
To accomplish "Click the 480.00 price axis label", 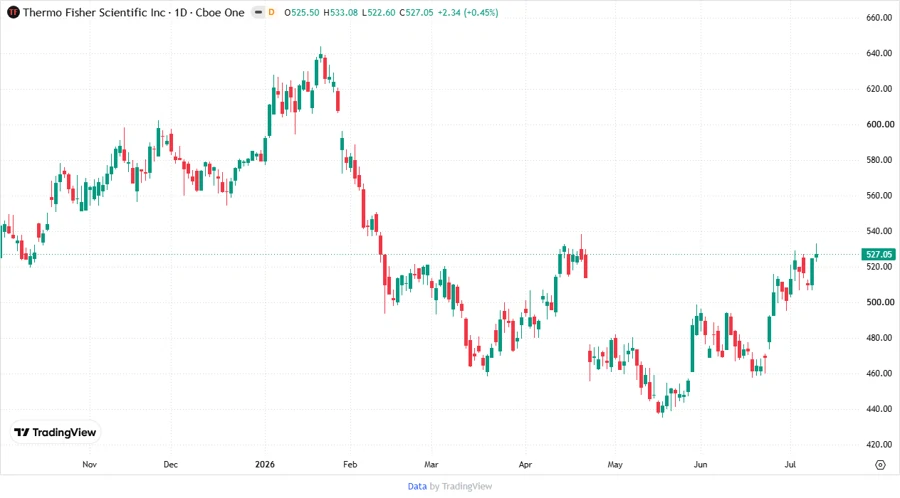I will 879,338.
